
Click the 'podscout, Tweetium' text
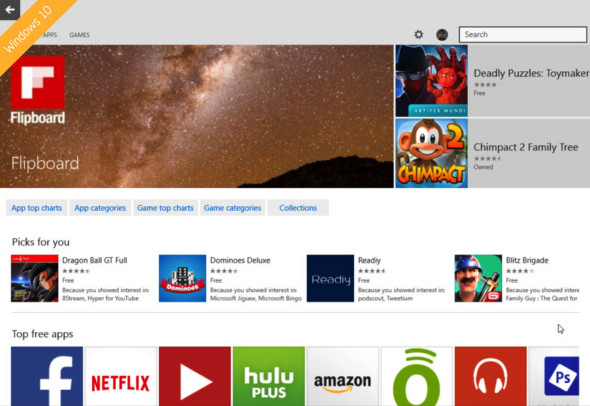(385, 298)
